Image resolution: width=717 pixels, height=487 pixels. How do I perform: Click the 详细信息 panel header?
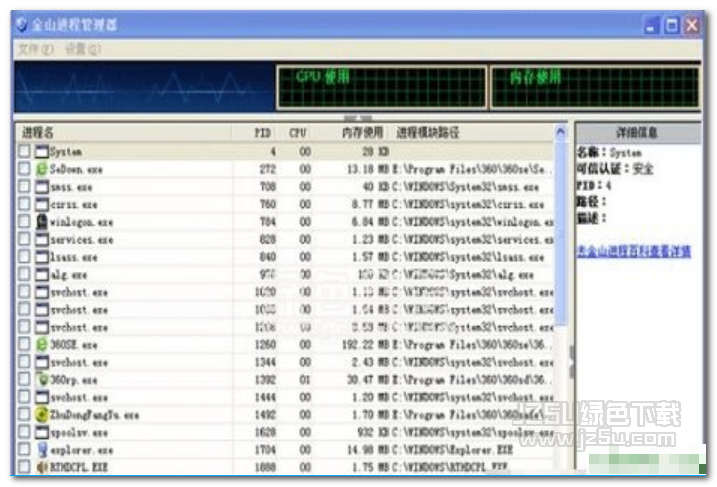point(638,133)
